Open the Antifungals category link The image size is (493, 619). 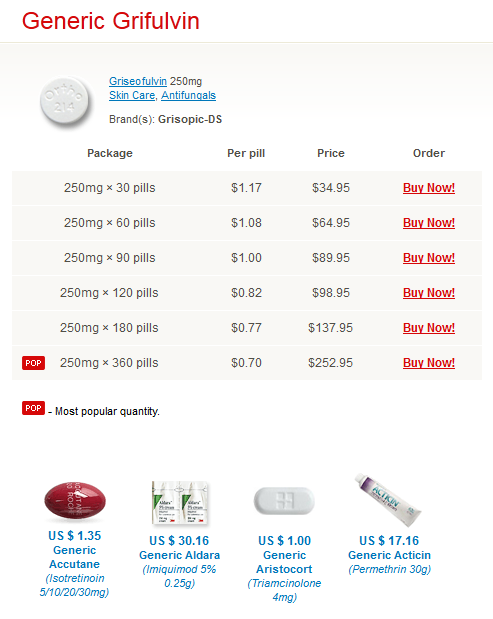188,96
